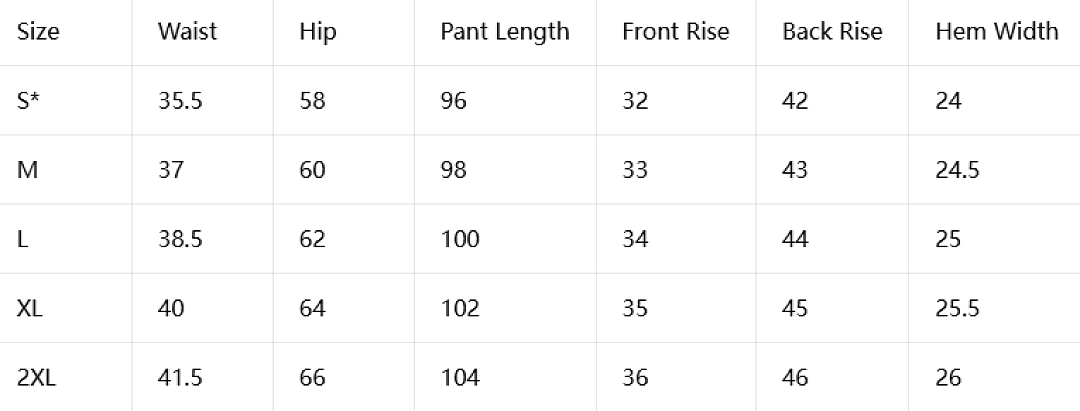This screenshot has width=1080, height=411.
Task: Select the front rise value 35
Action: click(635, 308)
